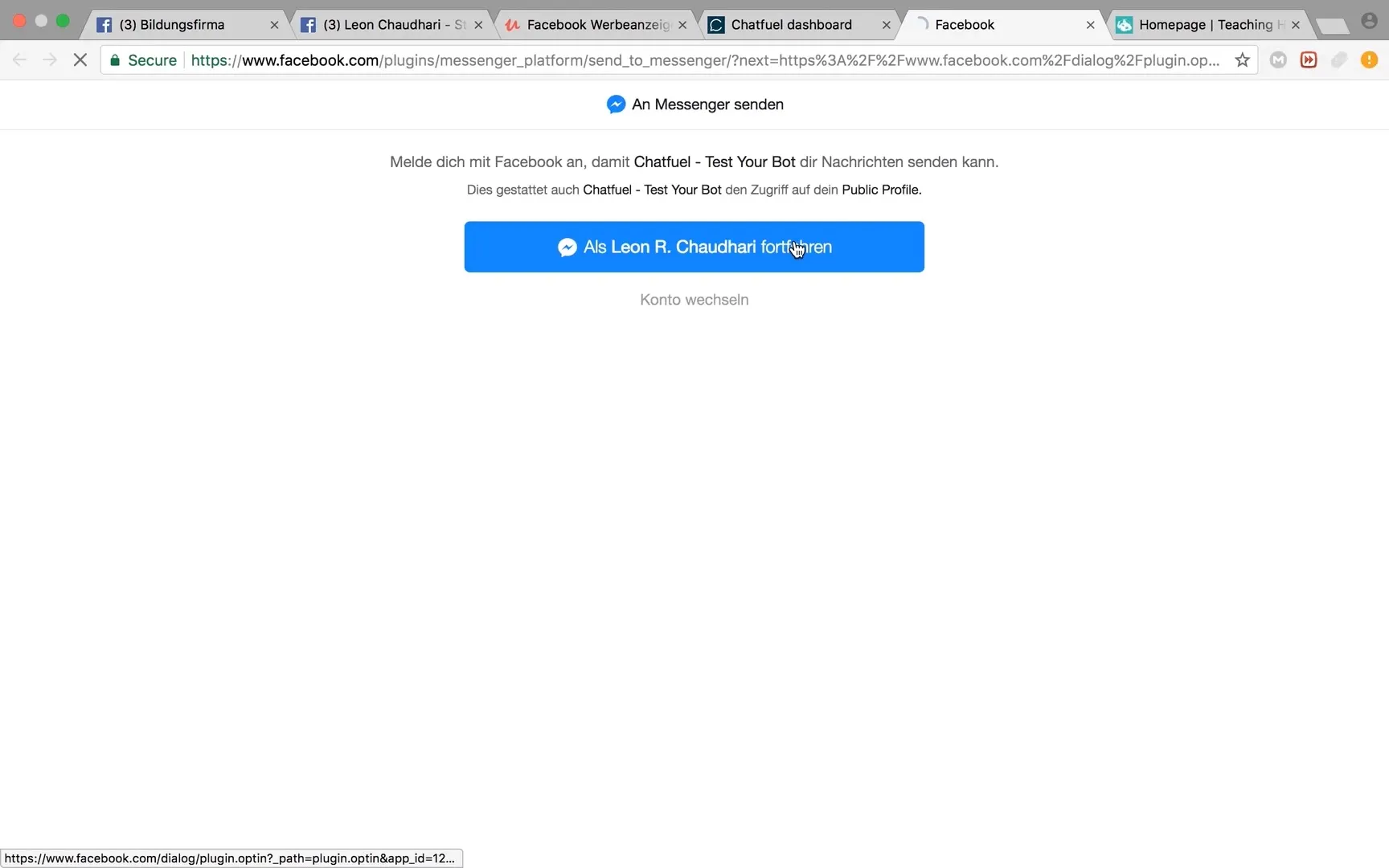This screenshot has width=1389, height=868.
Task: Close the '(3) Leon Chaudhari' tab
Action: point(478,25)
